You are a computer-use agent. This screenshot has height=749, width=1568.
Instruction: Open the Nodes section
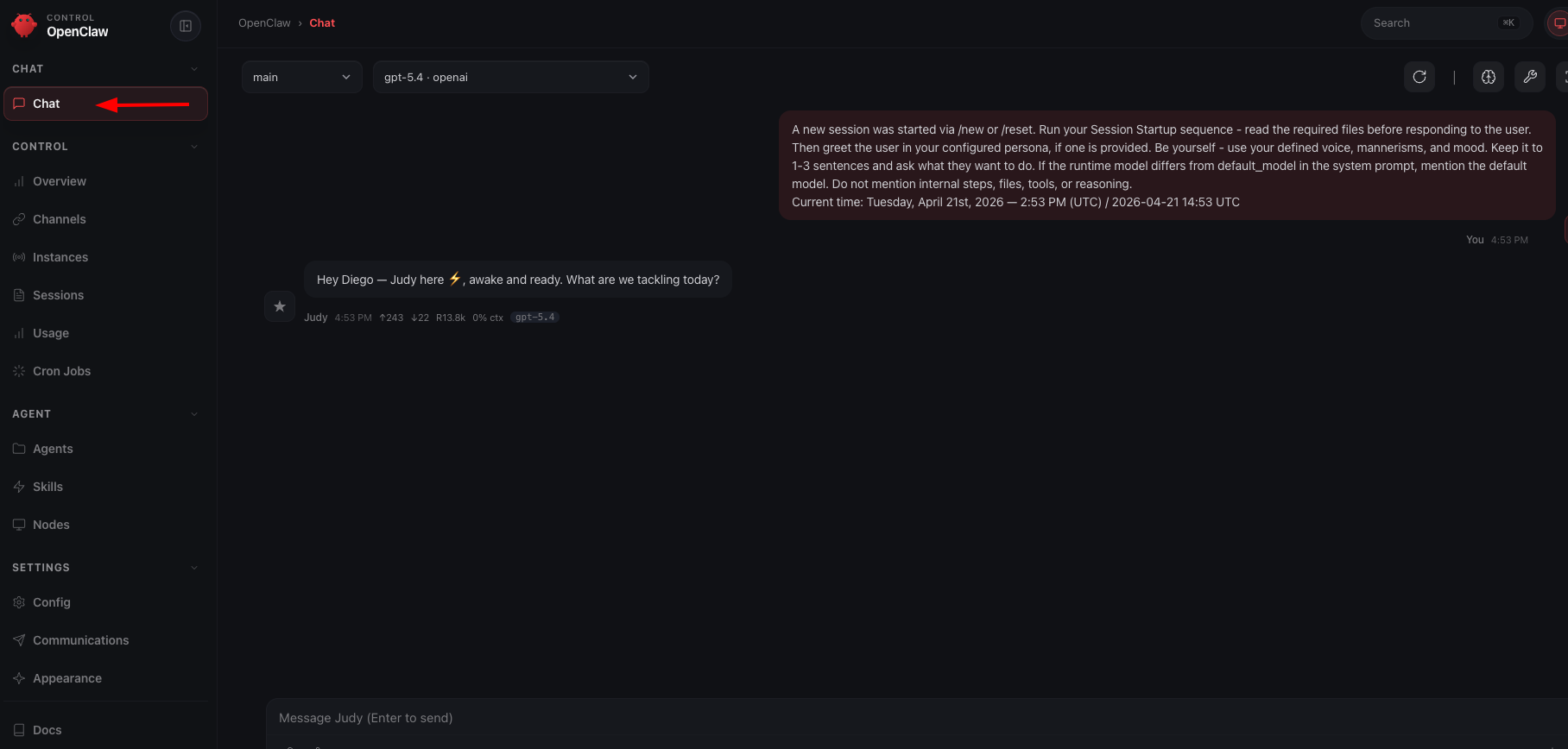point(51,525)
